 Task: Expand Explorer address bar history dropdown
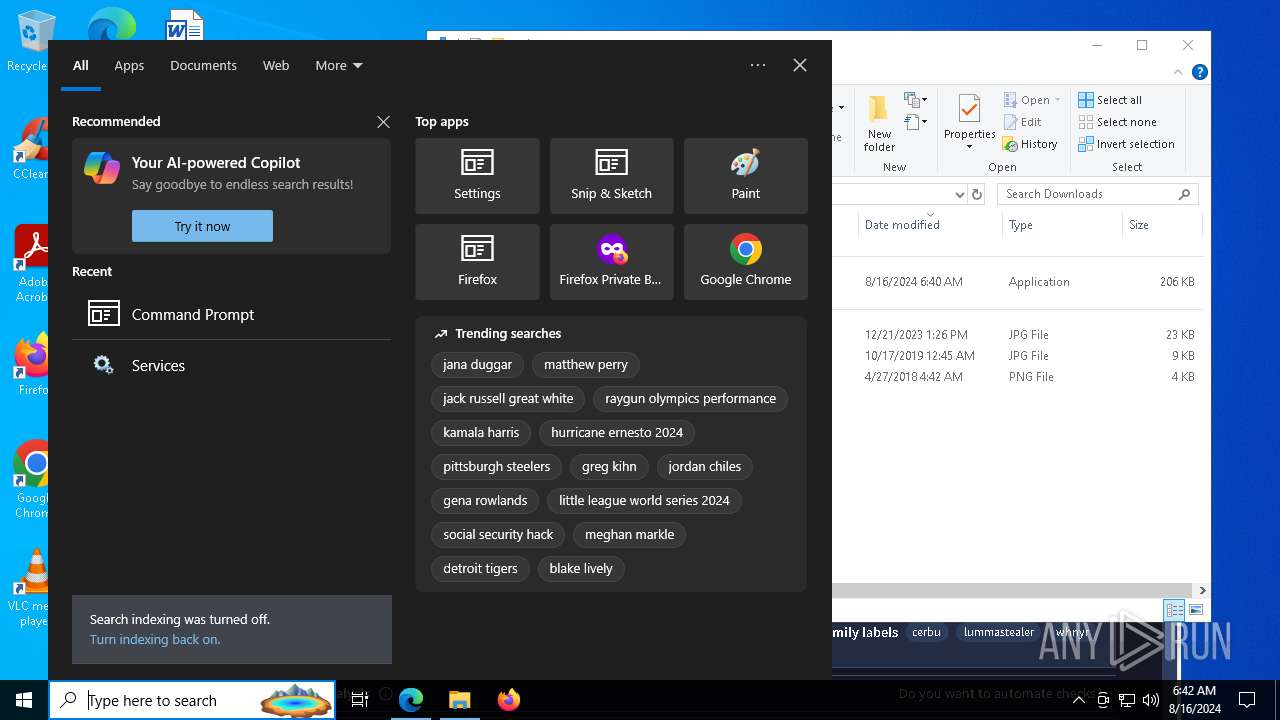(959, 194)
